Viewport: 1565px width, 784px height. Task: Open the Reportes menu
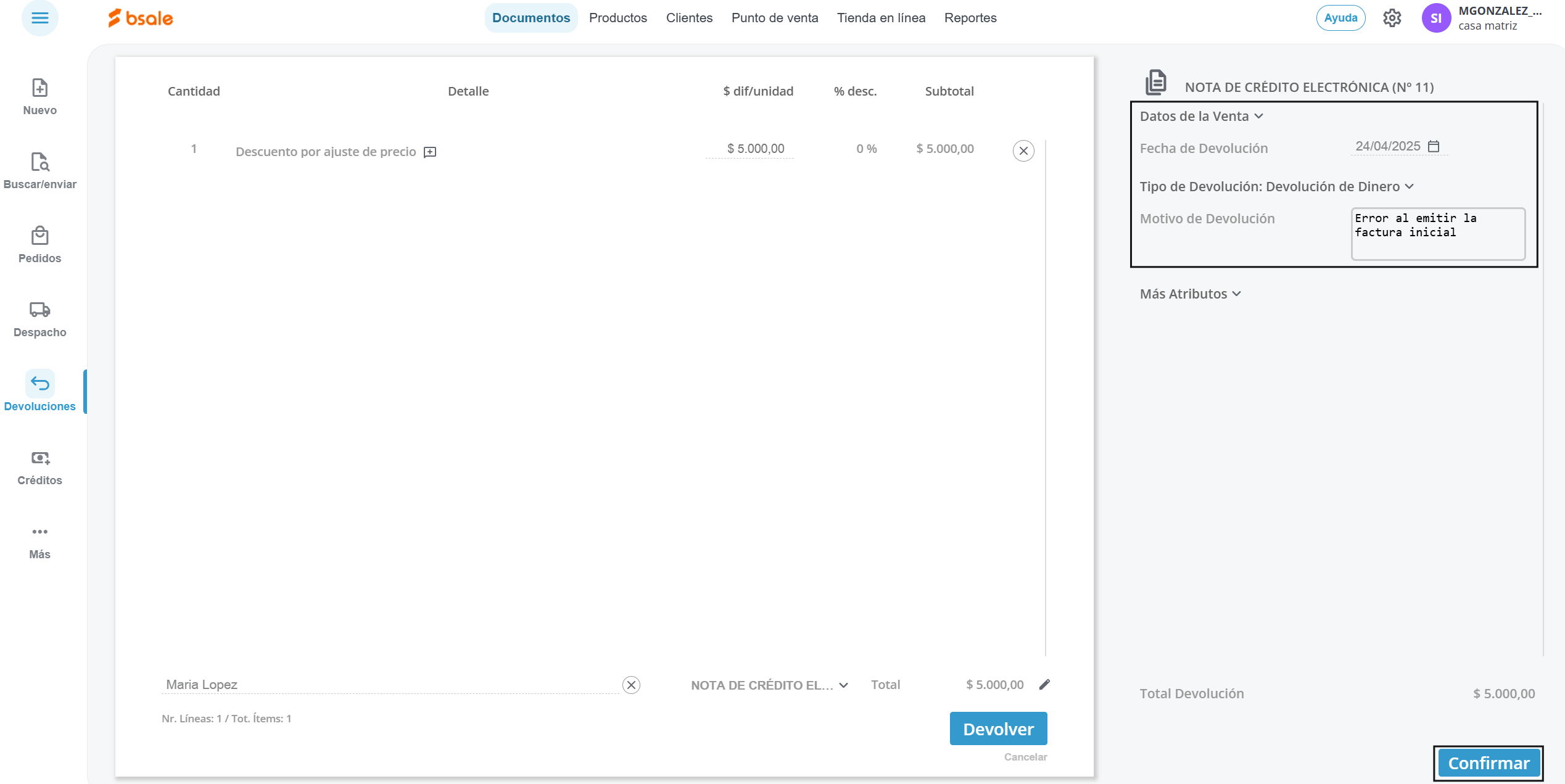(x=970, y=18)
